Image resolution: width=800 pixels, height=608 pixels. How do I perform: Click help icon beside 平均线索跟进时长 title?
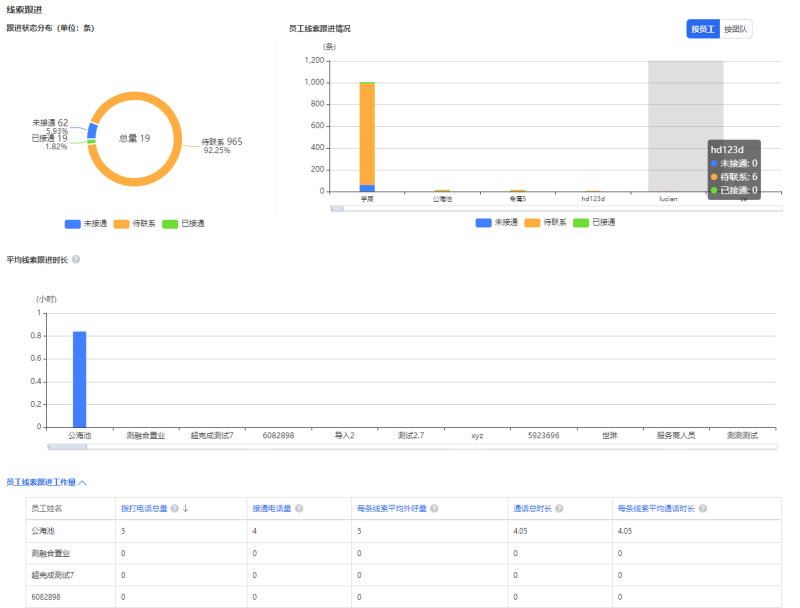(x=77, y=259)
